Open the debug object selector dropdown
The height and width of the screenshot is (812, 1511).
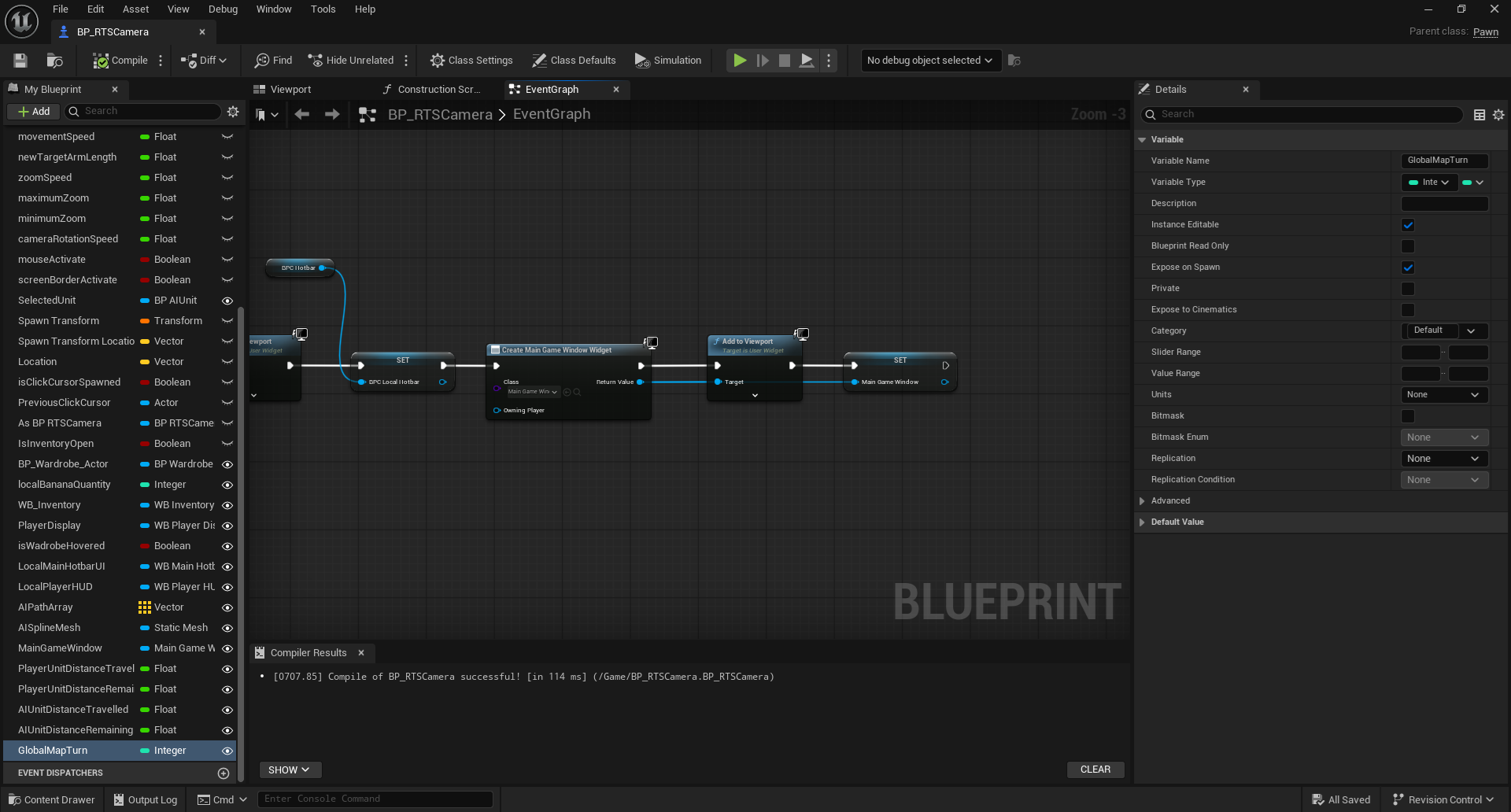coord(930,61)
